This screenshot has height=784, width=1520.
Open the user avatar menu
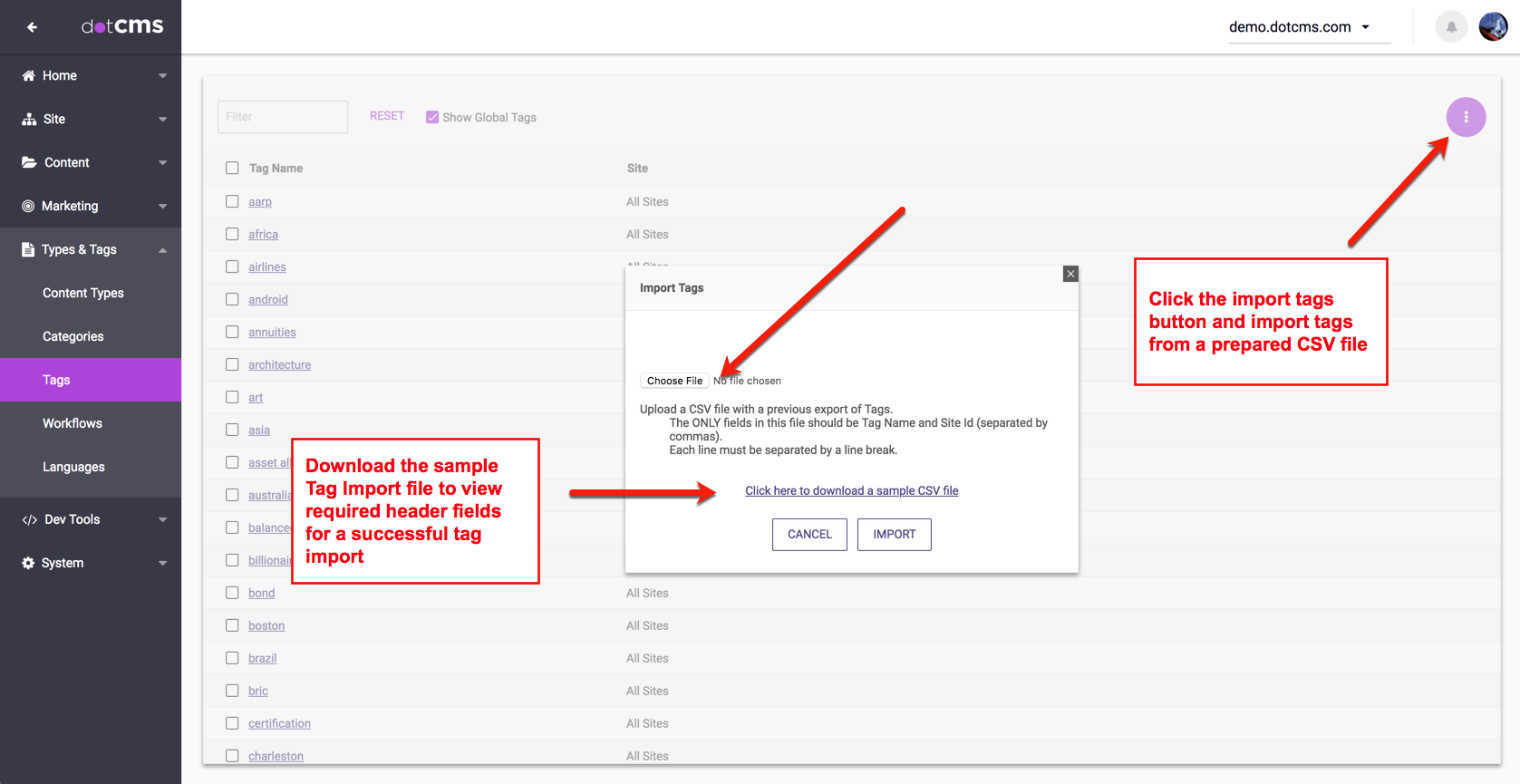coord(1493,27)
